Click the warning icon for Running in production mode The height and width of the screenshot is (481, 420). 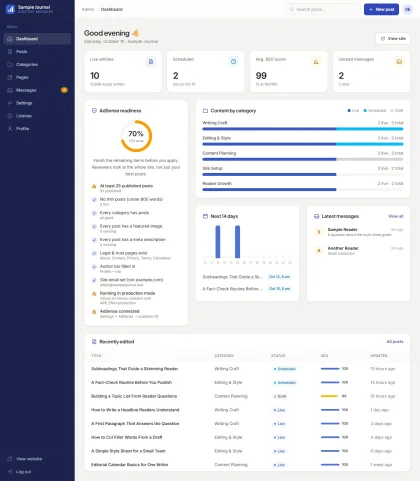click(x=94, y=294)
